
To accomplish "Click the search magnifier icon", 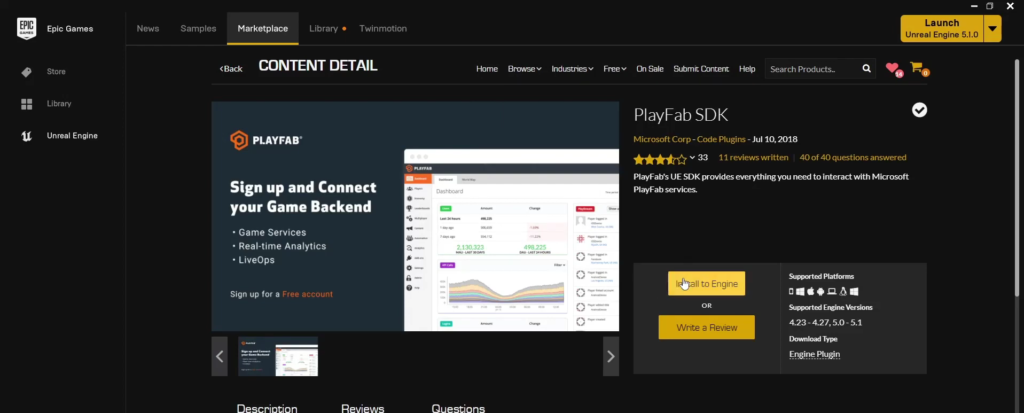I will point(866,69).
